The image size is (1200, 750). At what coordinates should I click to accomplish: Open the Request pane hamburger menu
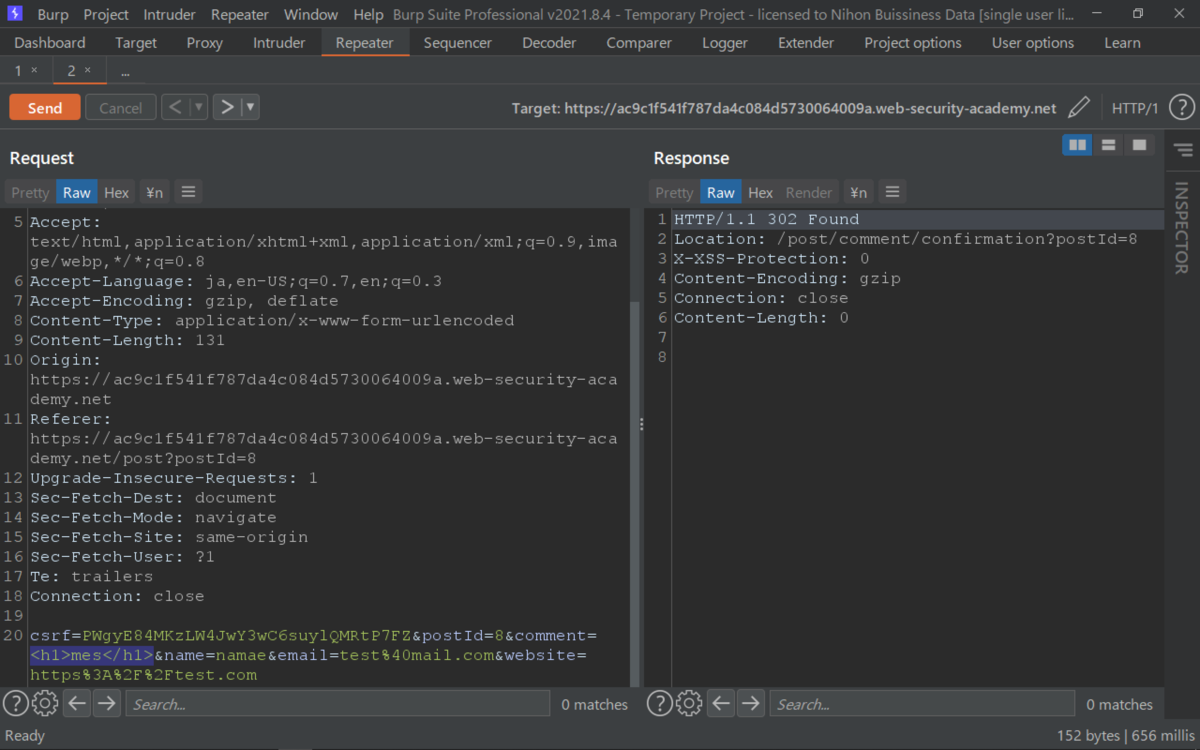tap(188, 192)
